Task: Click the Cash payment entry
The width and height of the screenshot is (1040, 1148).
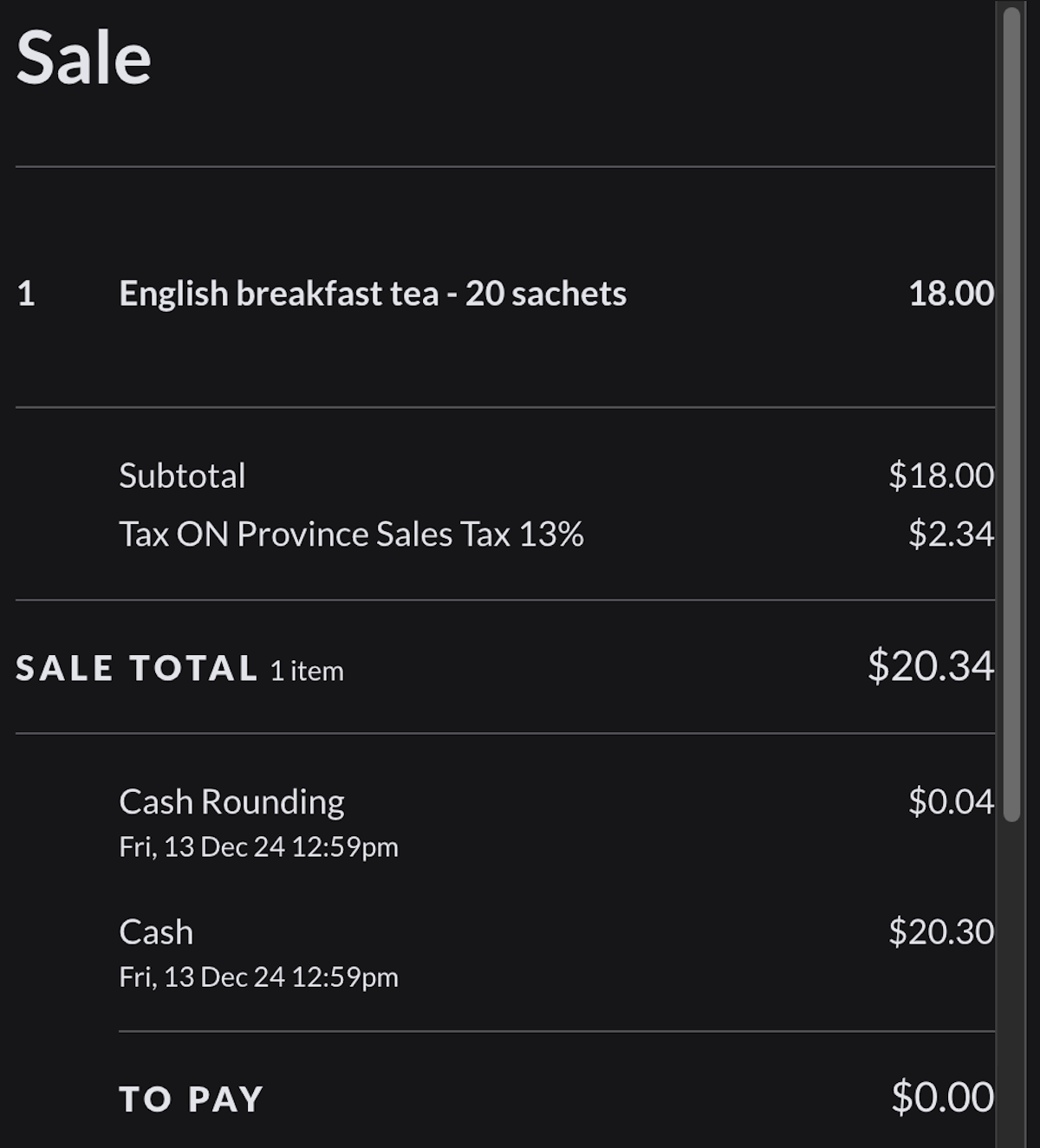Action: click(156, 932)
